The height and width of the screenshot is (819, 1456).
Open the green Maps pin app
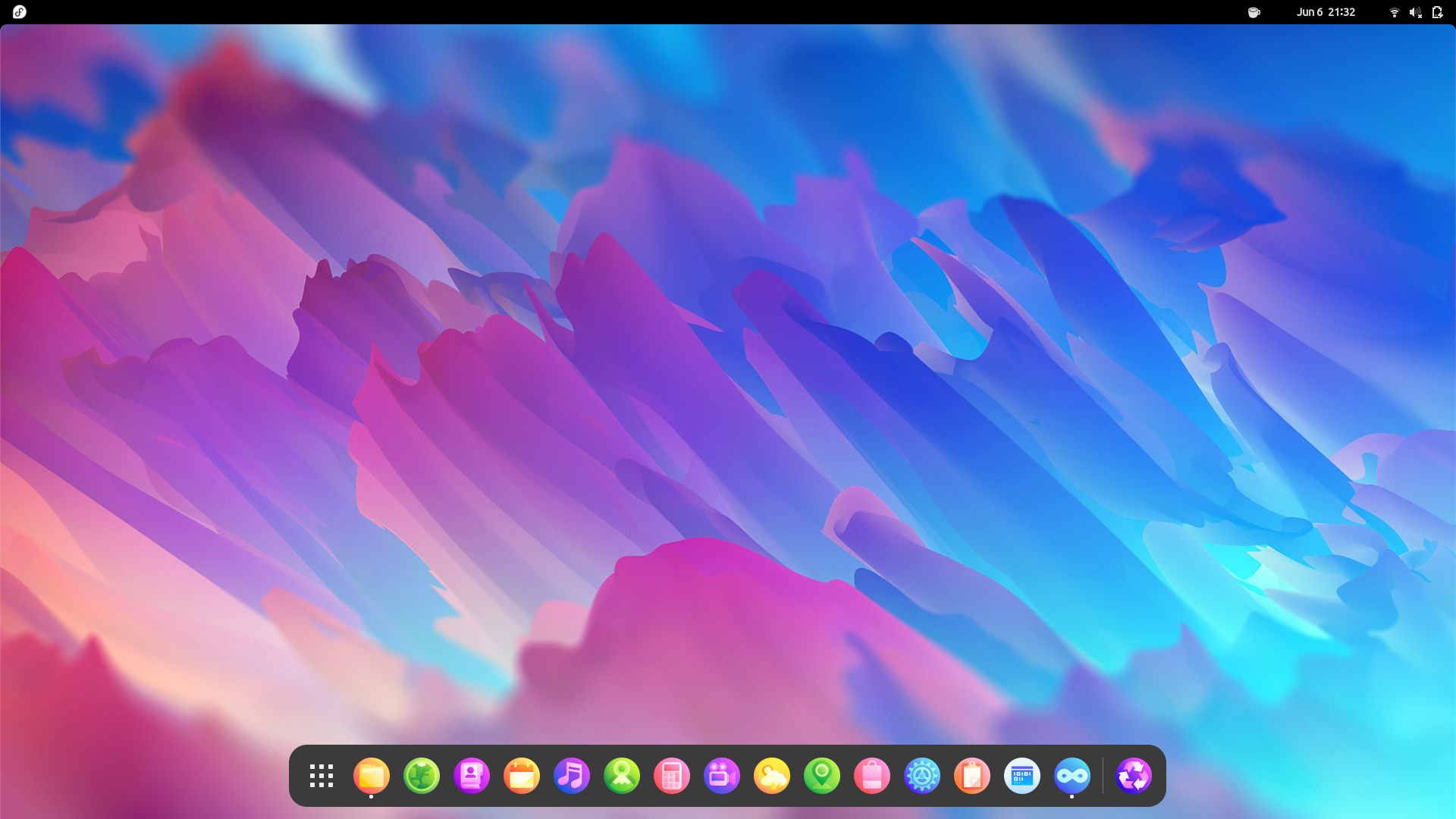click(x=822, y=776)
